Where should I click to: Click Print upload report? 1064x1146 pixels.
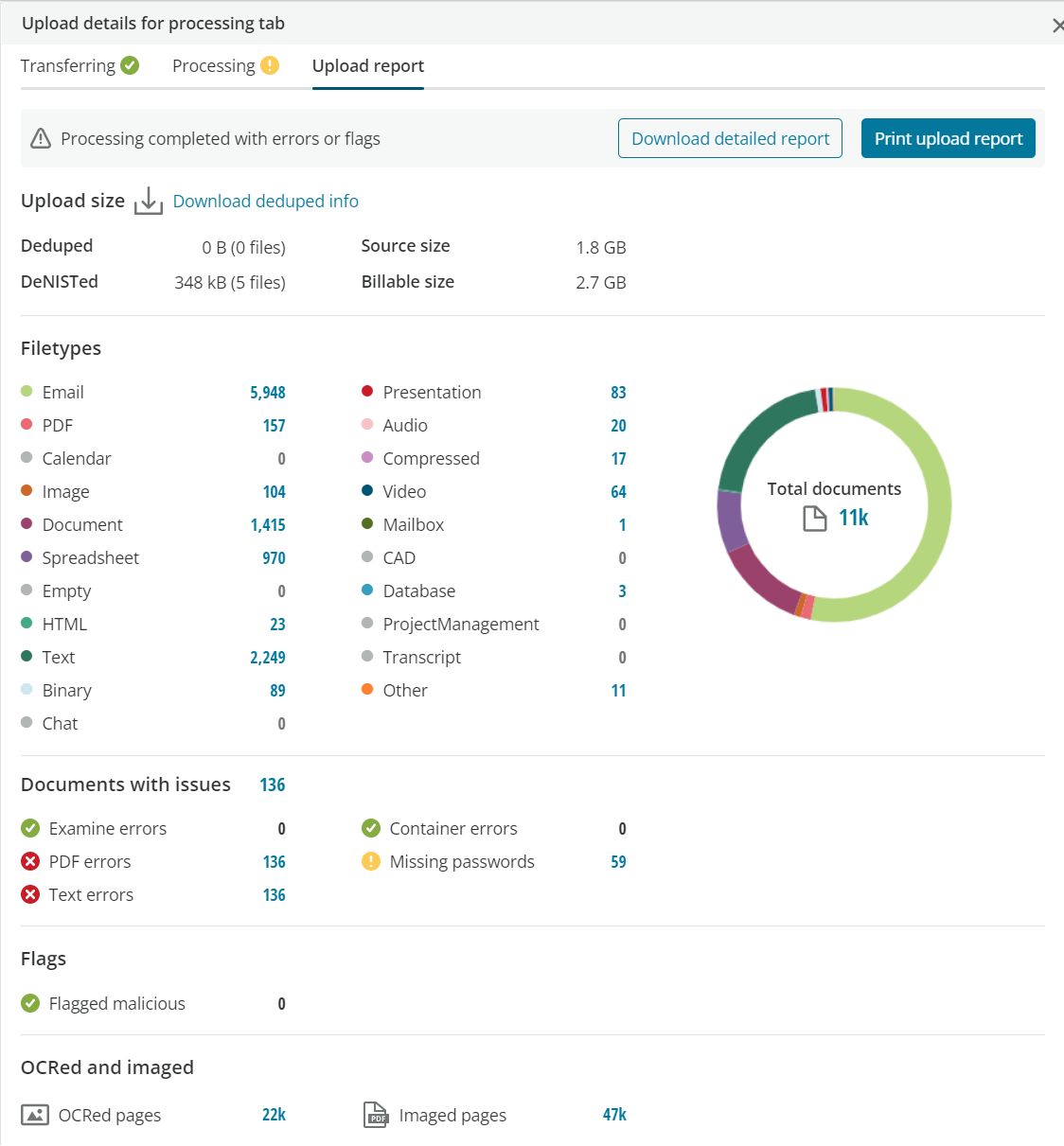pos(948,138)
